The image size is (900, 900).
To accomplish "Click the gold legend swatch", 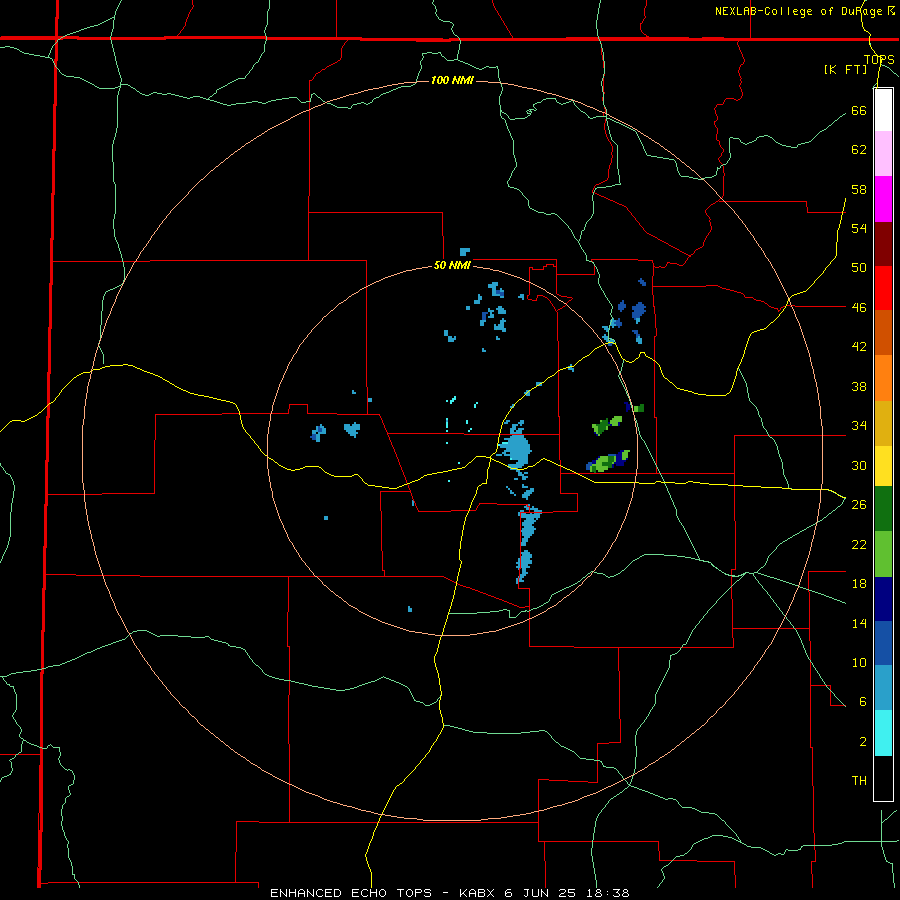I will coord(883,424).
